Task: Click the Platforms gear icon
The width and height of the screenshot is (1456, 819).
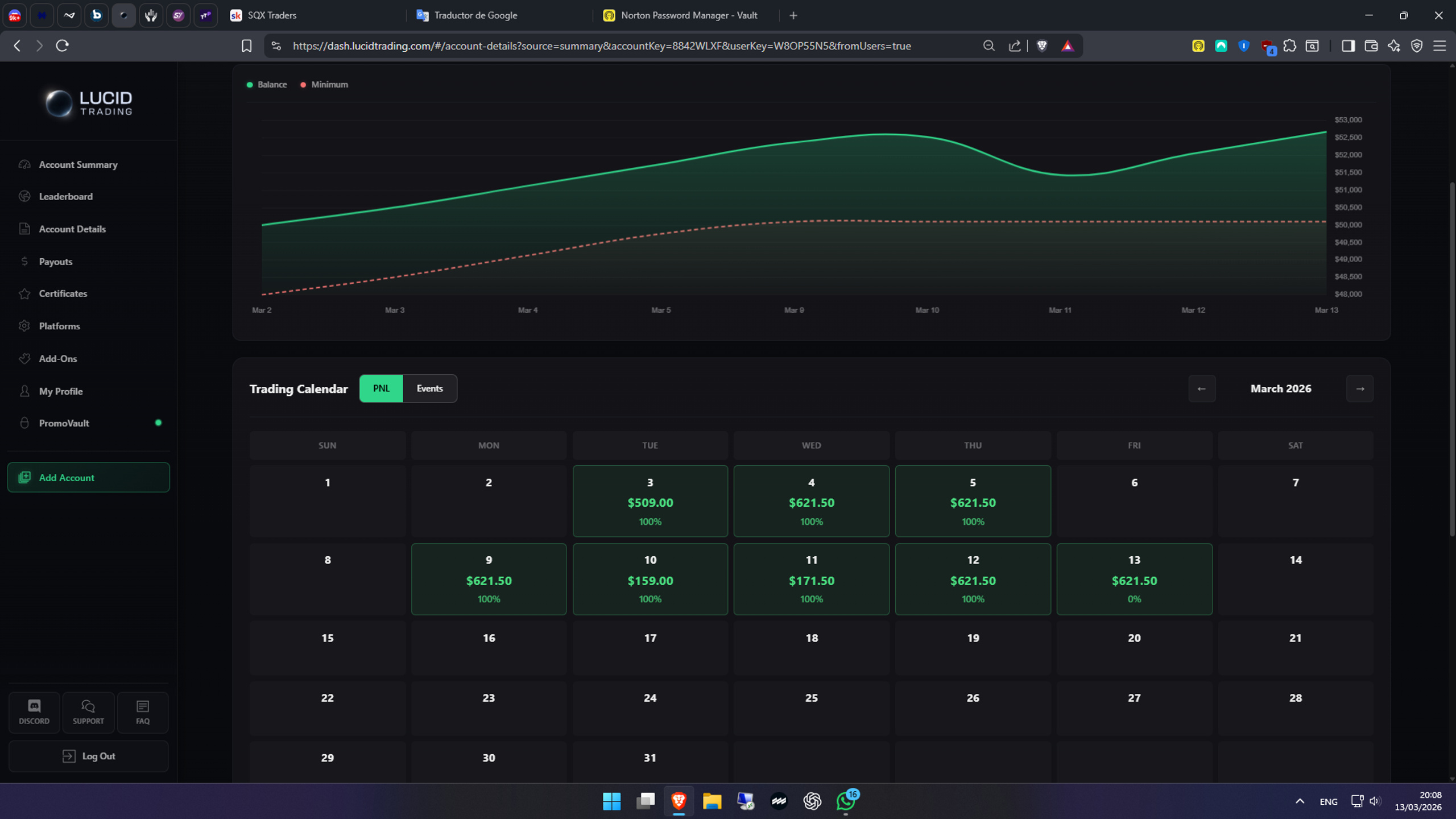Action: [x=24, y=326]
